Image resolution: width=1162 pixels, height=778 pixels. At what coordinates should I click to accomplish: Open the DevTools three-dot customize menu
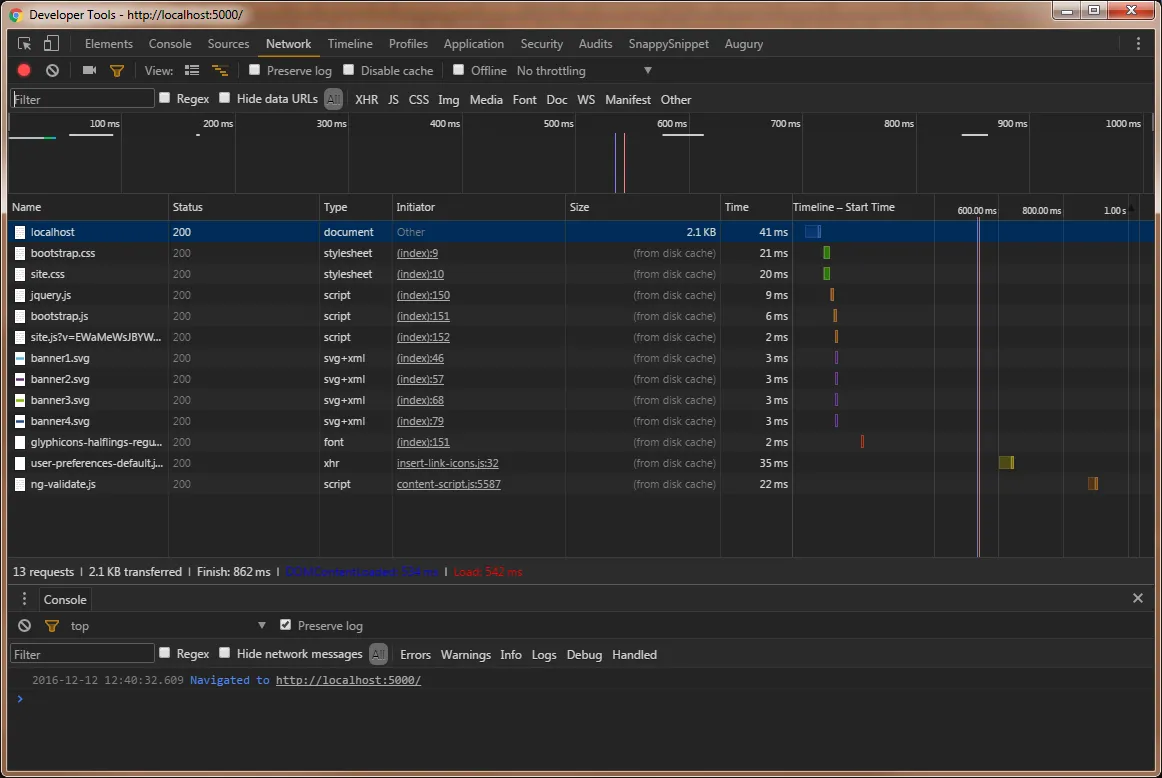pos(1138,44)
